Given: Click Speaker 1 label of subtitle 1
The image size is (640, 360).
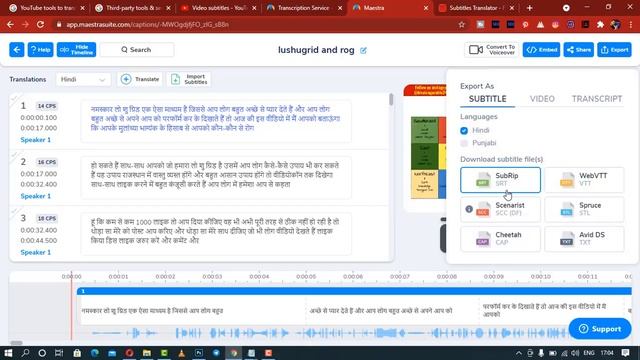Looking at the screenshot, I should pyautogui.click(x=36, y=140).
